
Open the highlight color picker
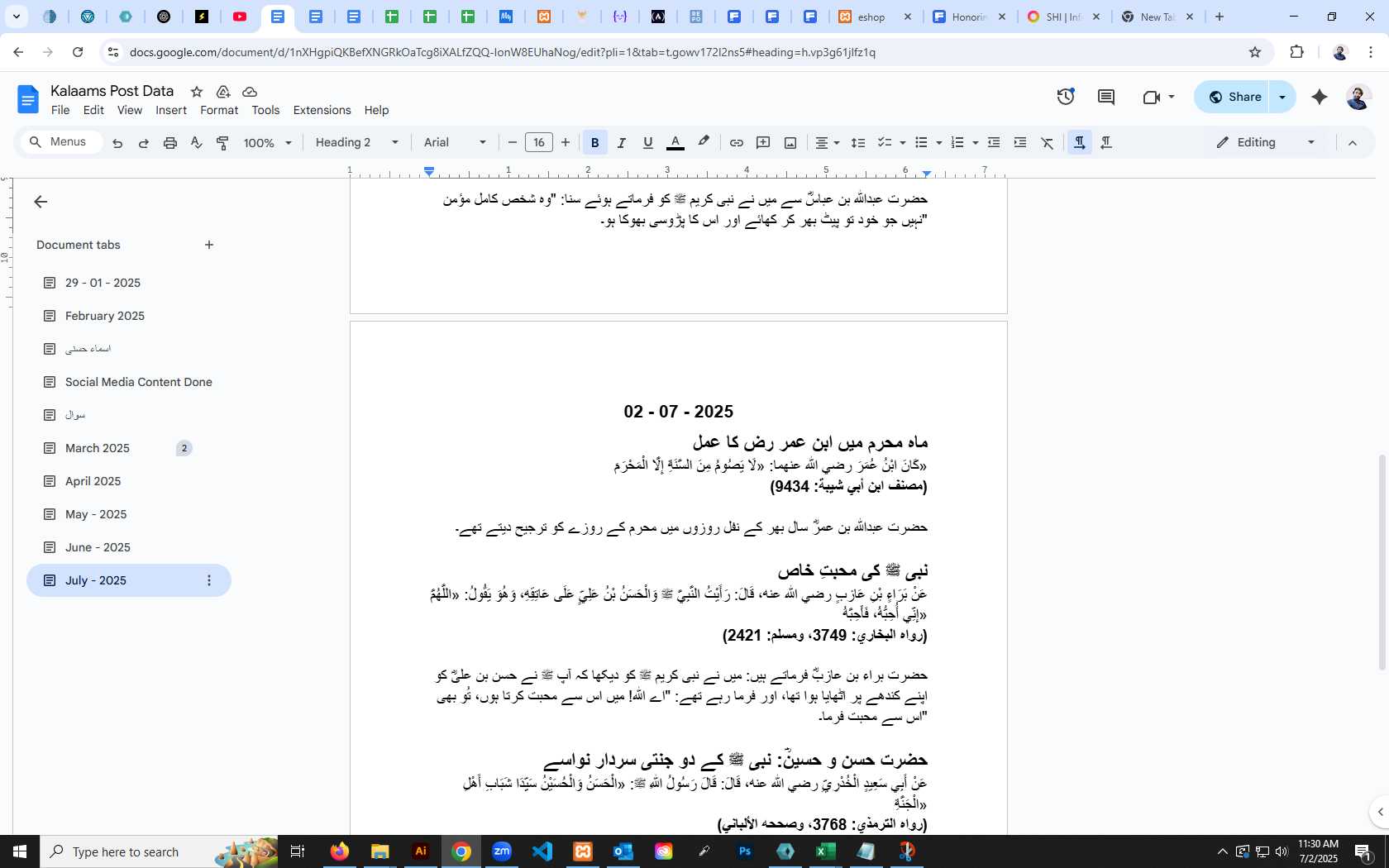pyautogui.click(x=703, y=143)
